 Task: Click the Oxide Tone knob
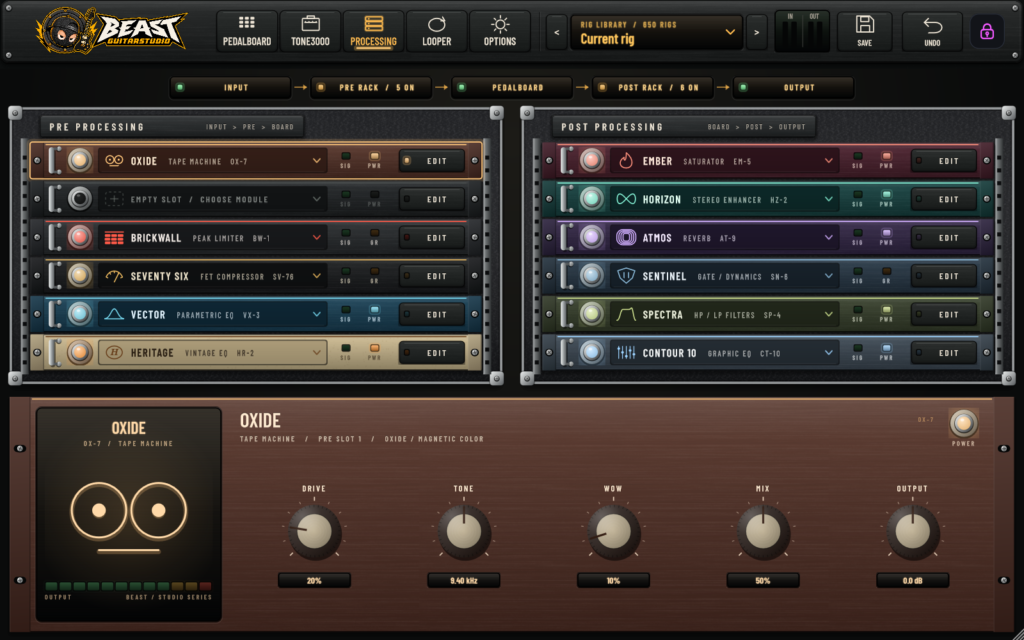(464, 532)
